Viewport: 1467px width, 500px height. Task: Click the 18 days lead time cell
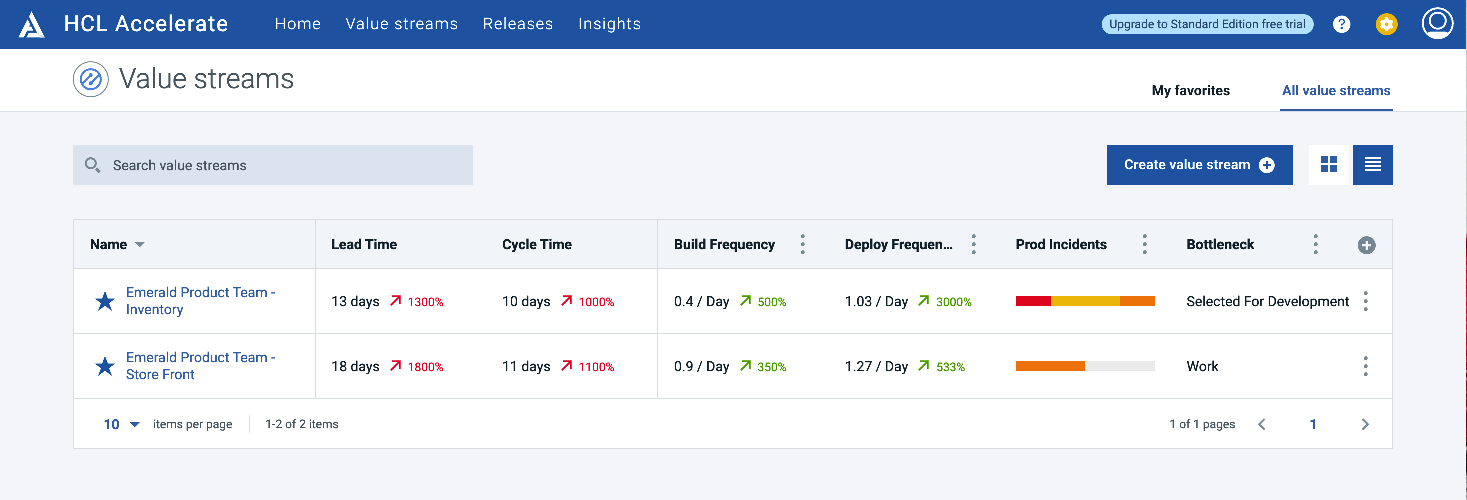355,366
